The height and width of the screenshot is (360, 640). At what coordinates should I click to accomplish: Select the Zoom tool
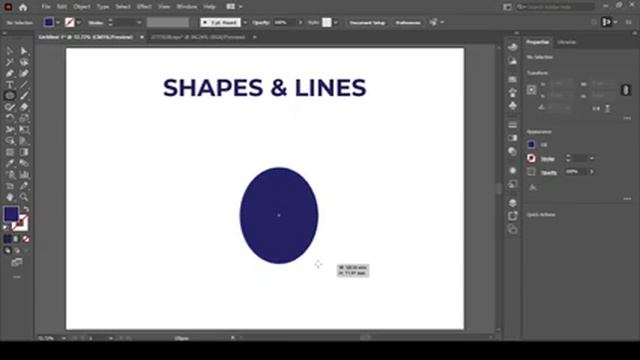[24, 197]
